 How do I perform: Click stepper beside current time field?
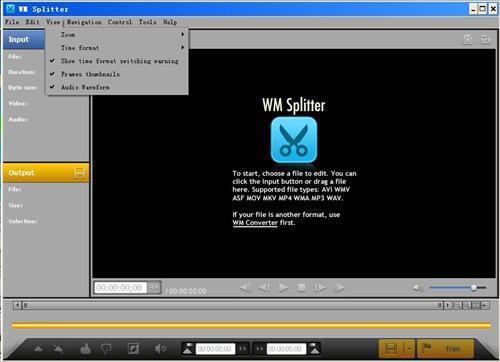pos(154,287)
